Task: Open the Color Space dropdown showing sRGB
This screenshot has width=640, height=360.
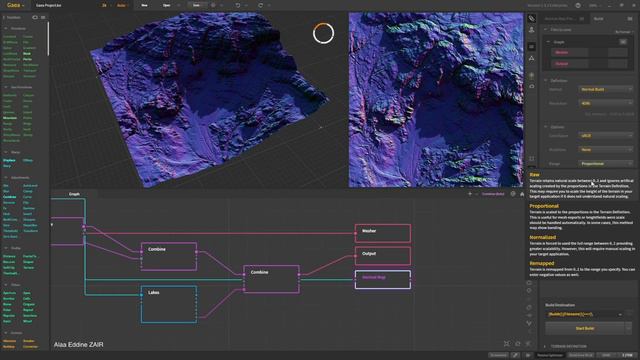Action: 606,136
